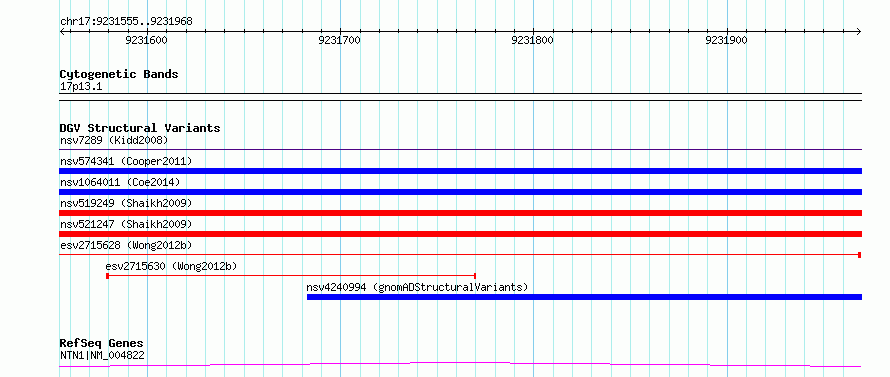Viewport: 890px width, 377px height.
Task: Click ruler tick label 9231700
Action: pyautogui.click(x=339, y=40)
